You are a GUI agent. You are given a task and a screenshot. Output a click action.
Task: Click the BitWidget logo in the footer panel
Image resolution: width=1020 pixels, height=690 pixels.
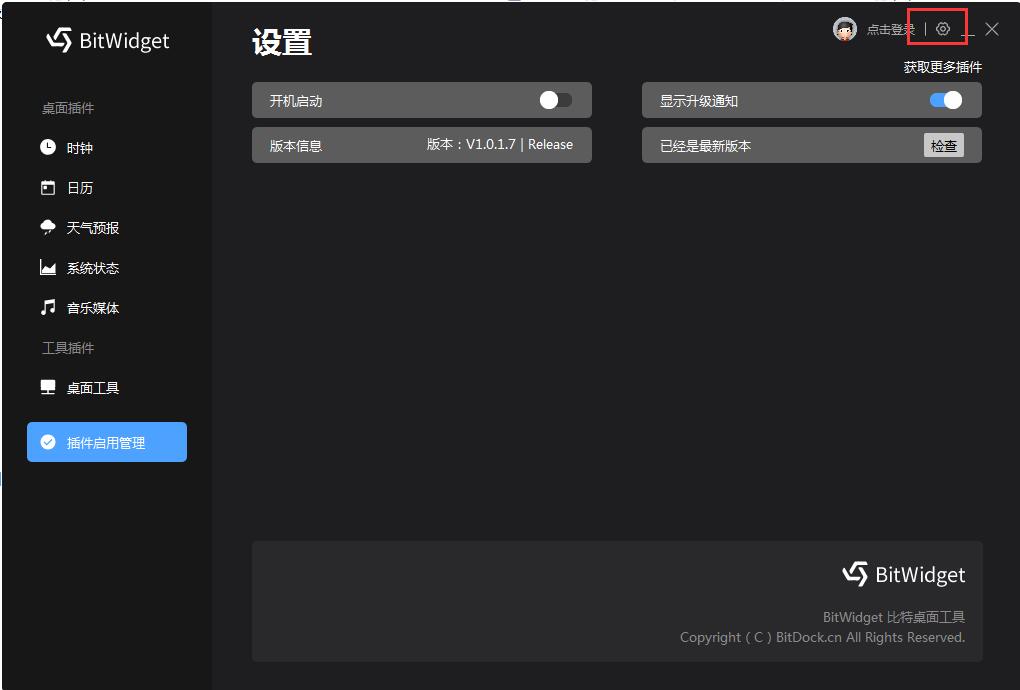coord(904,574)
